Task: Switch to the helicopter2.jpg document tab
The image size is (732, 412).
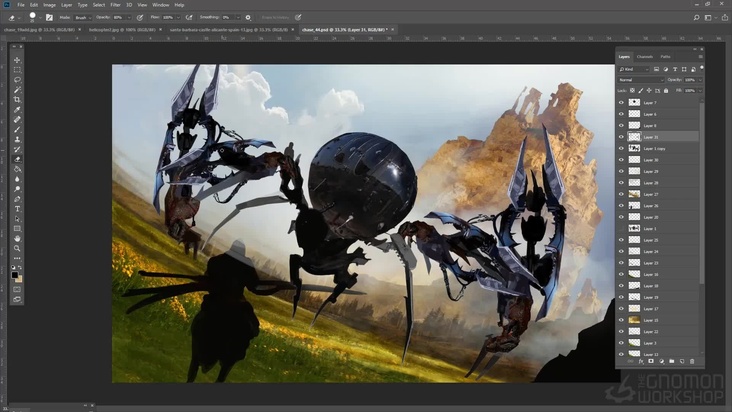Action: click(112, 30)
